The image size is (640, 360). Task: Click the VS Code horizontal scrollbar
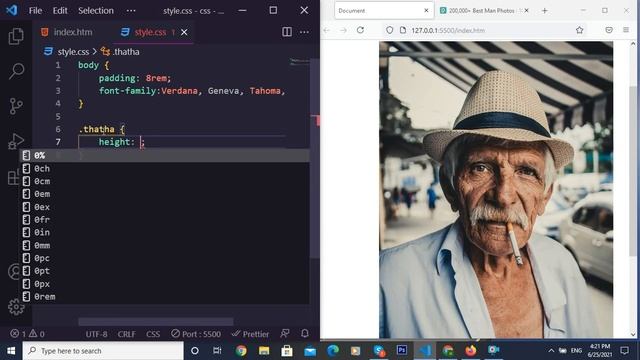[156, 322]
